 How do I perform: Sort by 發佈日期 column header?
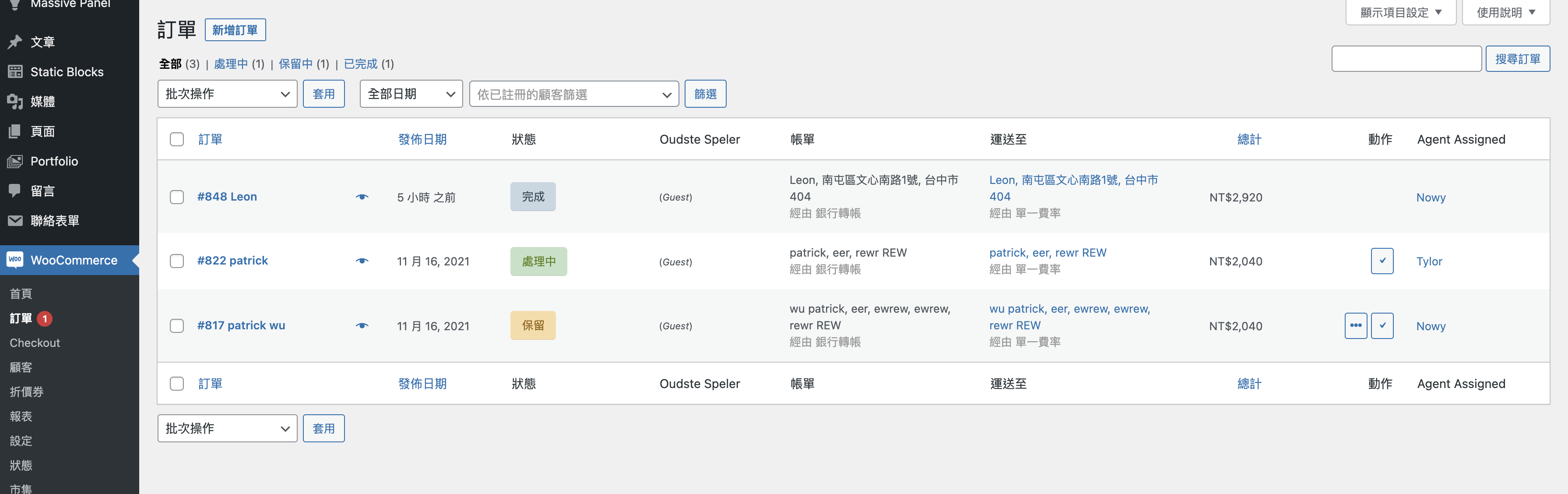coord(422,140)
